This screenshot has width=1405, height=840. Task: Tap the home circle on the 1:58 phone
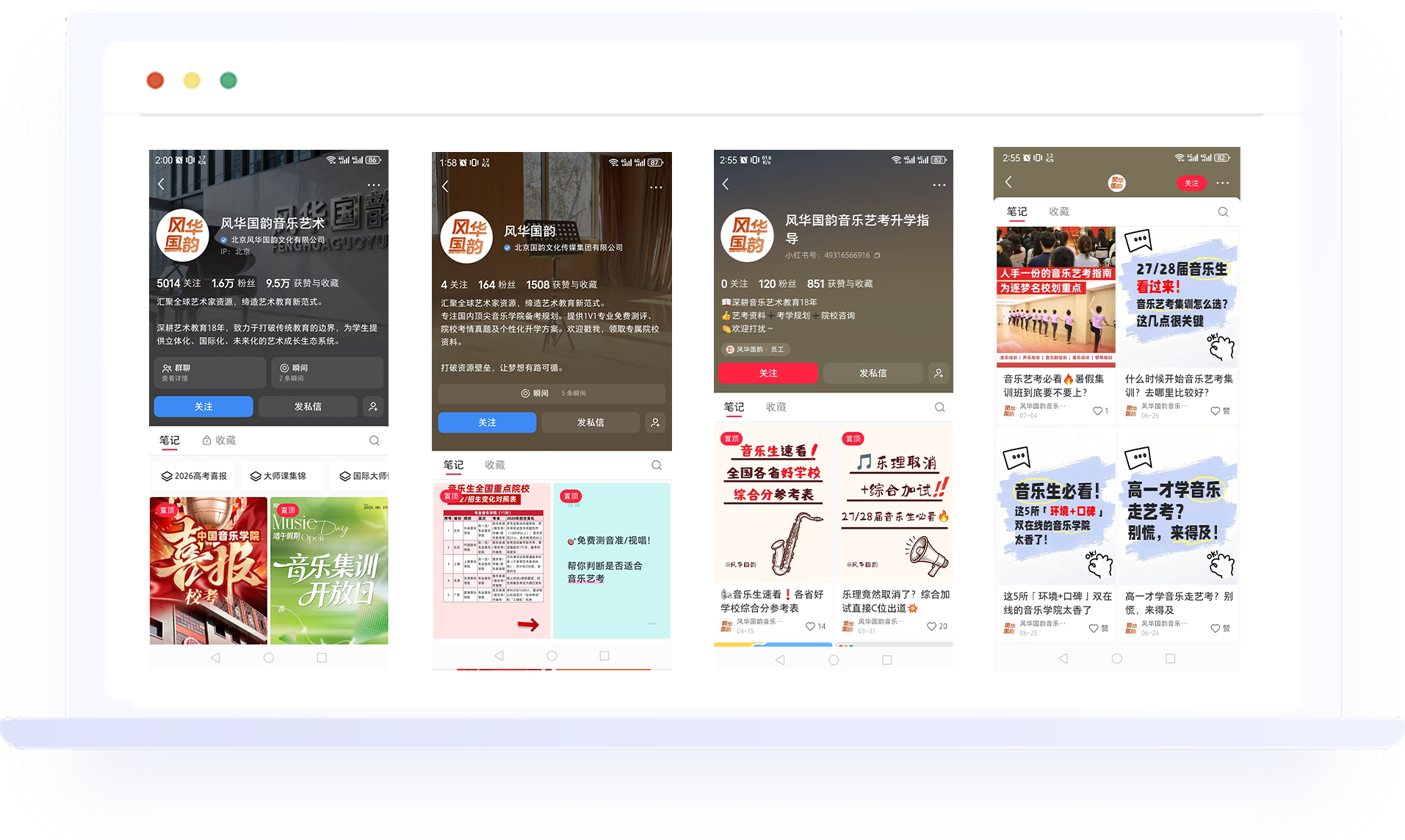coord(552,656)
